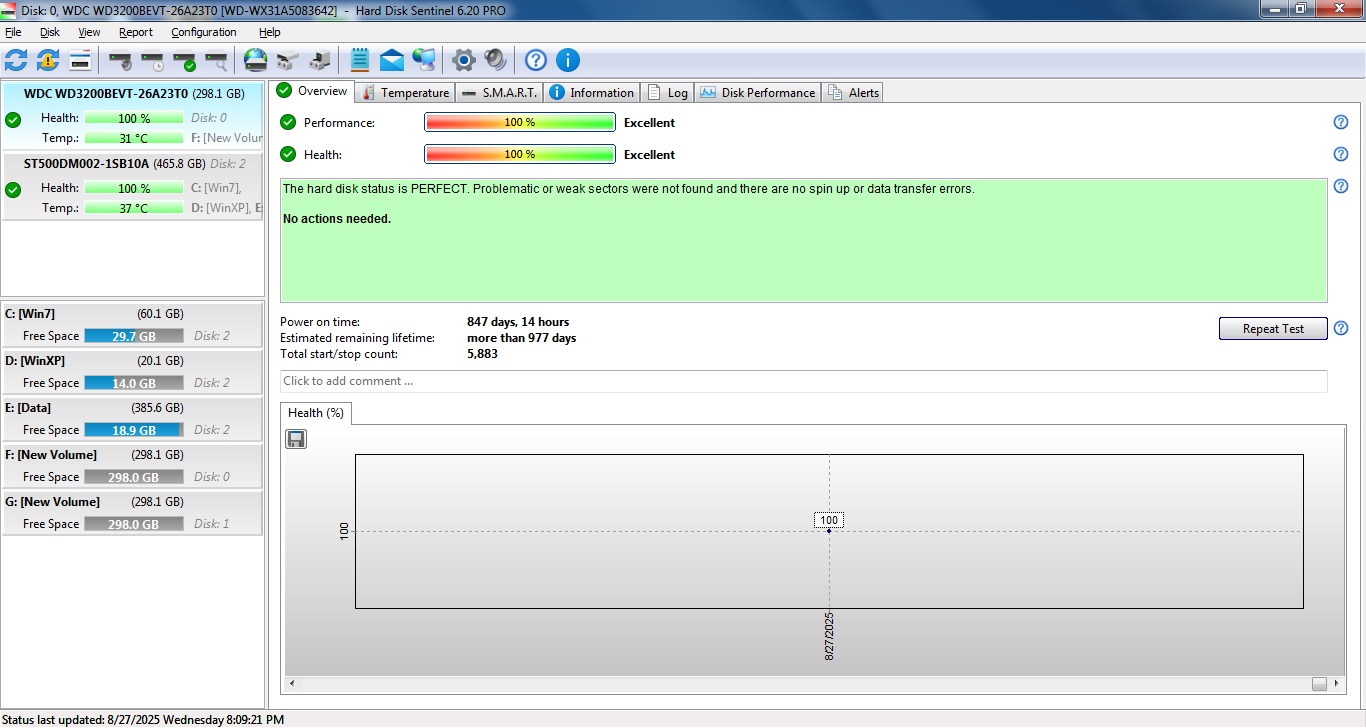Open the View menu
Screen dimensions: 1366x728
coord(89,32)
